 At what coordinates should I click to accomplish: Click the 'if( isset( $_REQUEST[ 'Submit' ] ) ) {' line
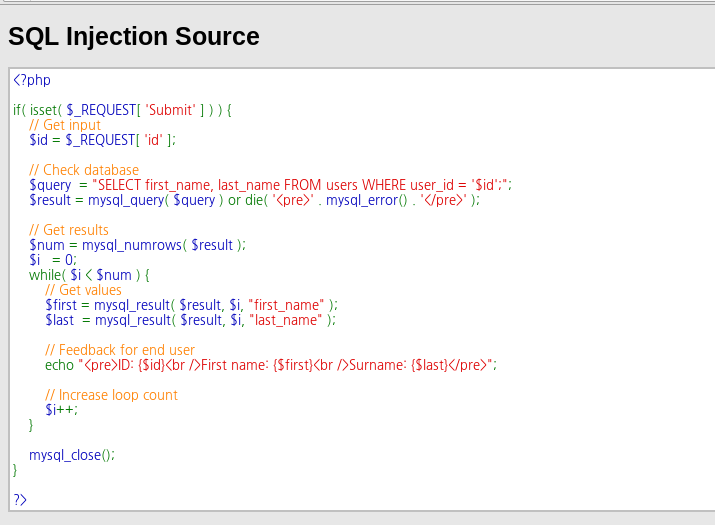pos(122,110)
